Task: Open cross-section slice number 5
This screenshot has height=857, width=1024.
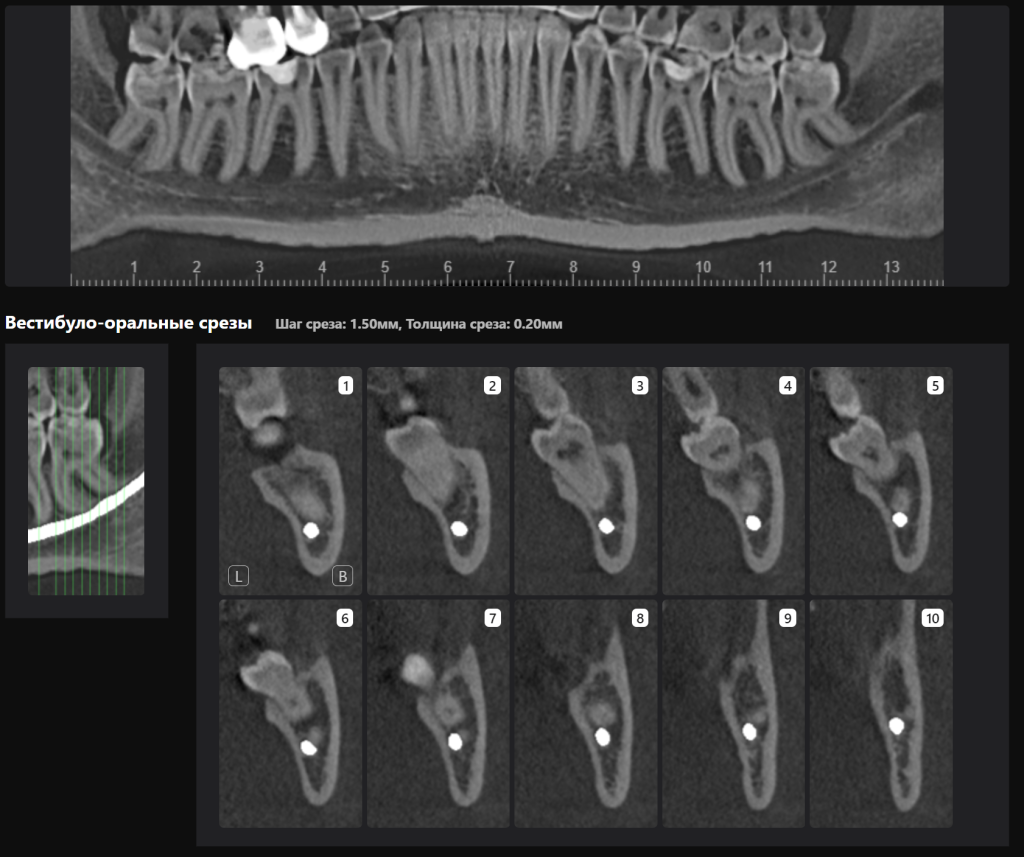Action: pos(881,481)
